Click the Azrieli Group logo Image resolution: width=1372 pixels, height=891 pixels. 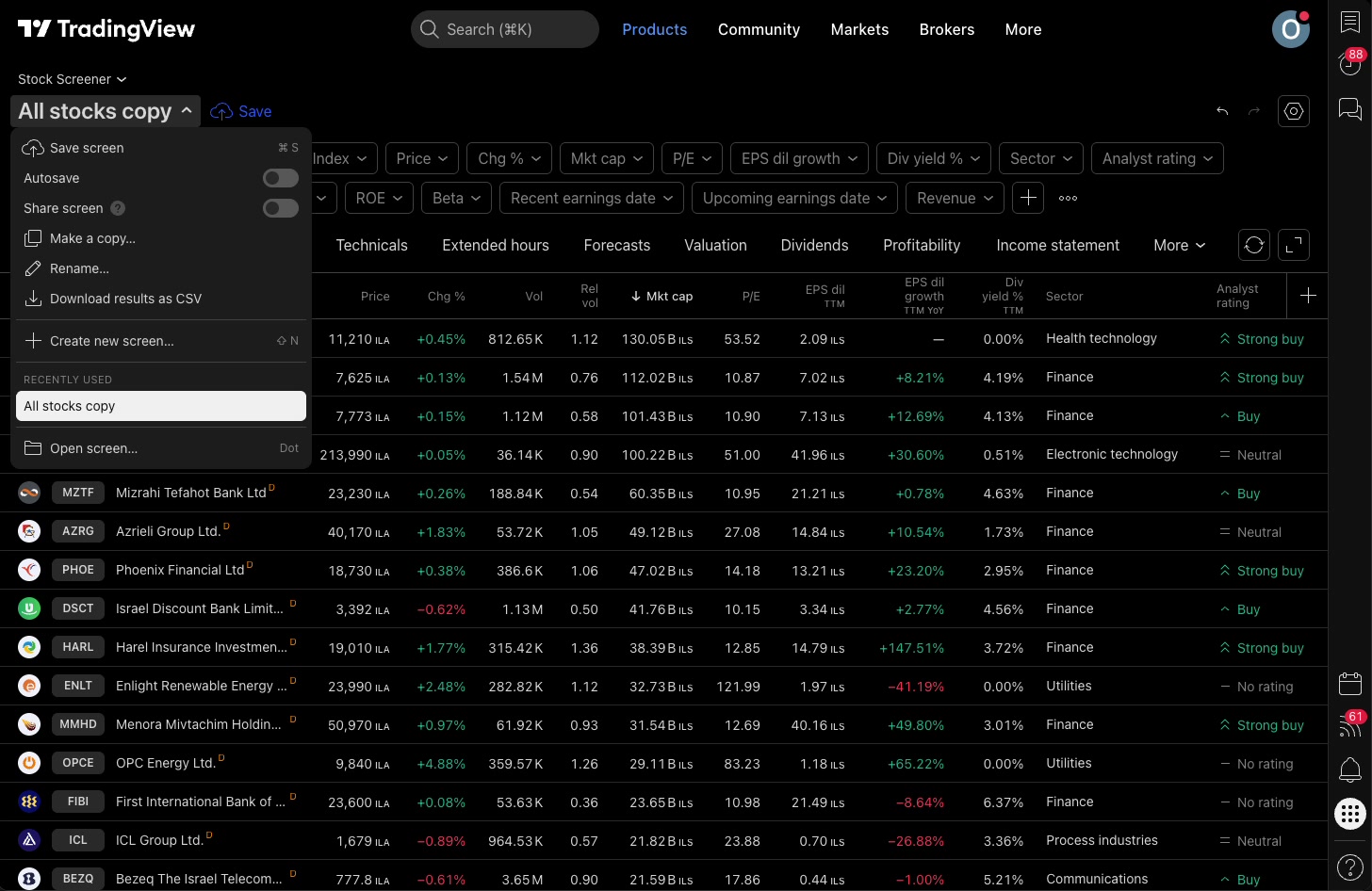29,531
